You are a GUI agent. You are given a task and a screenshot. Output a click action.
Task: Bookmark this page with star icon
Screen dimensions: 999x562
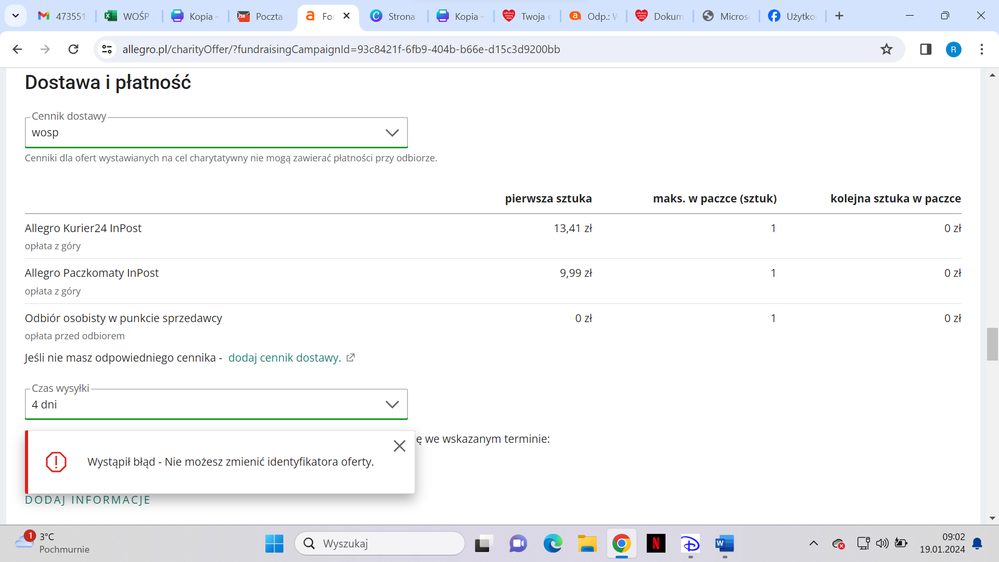[886, 49]
